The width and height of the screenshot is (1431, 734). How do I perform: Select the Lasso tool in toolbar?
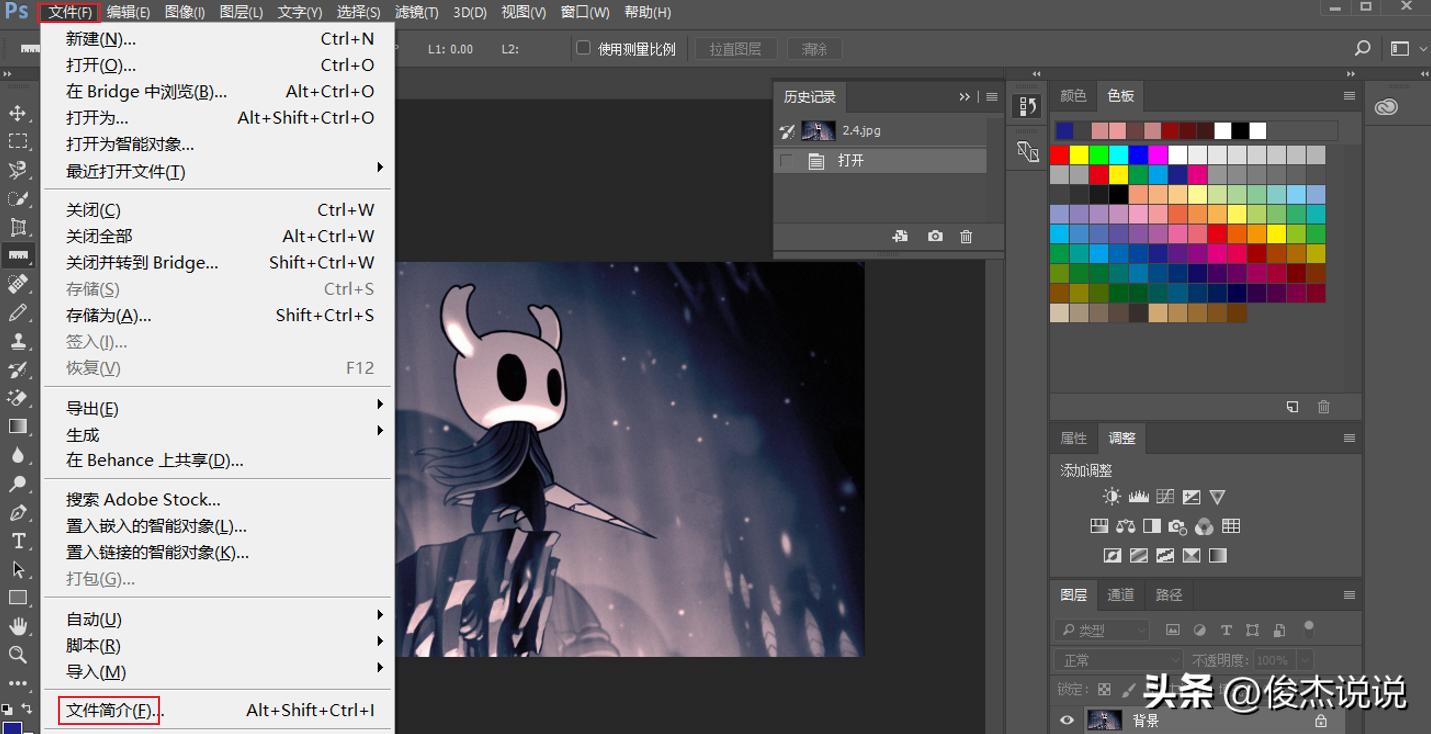point(18,170)
